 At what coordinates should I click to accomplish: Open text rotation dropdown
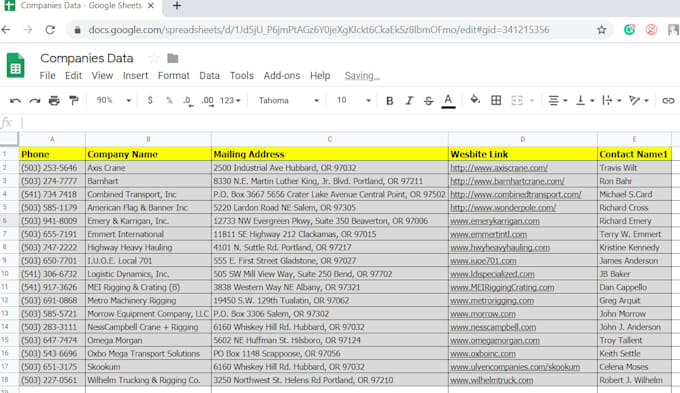[x=639, y=101]
